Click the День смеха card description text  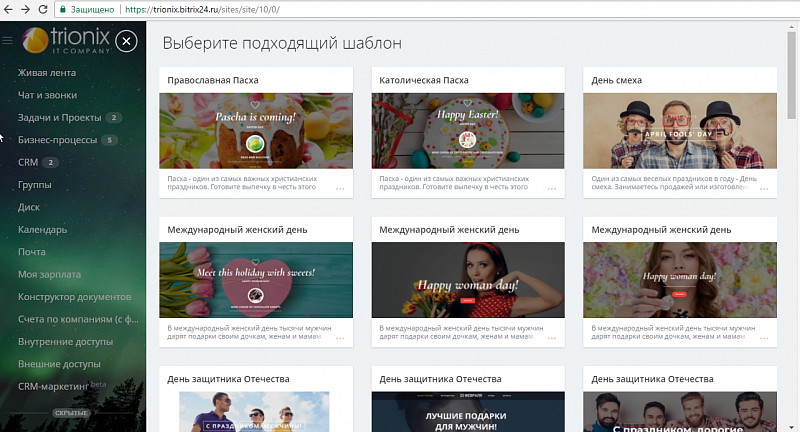click(673, 183)
